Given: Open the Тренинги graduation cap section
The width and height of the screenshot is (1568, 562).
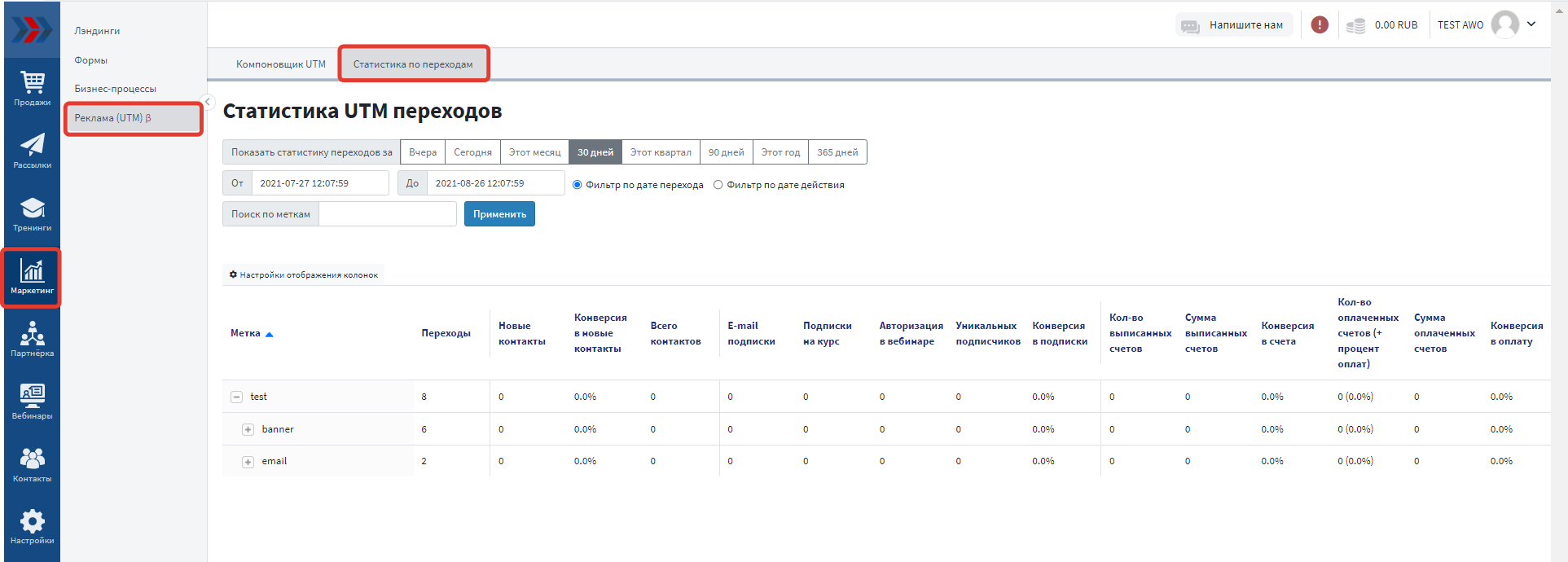Looking at the screenshot, I should pos(33,213).
